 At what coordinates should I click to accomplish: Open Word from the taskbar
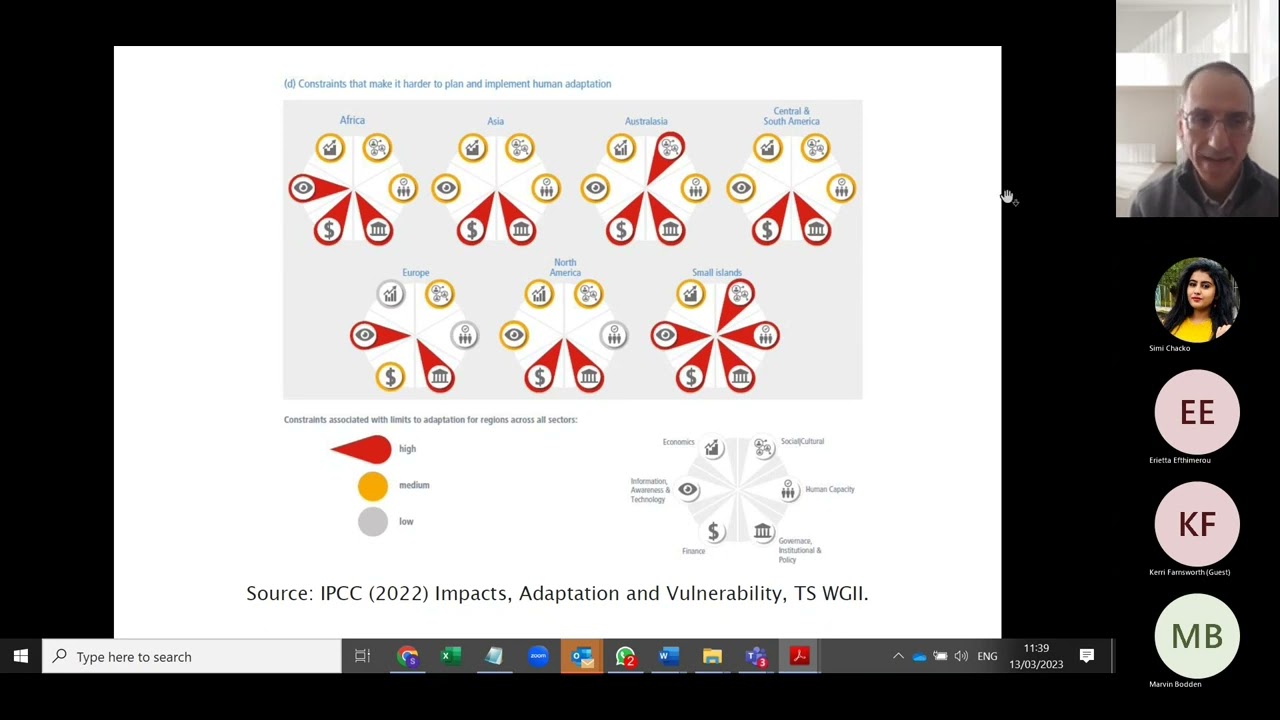tap(669, 656)
